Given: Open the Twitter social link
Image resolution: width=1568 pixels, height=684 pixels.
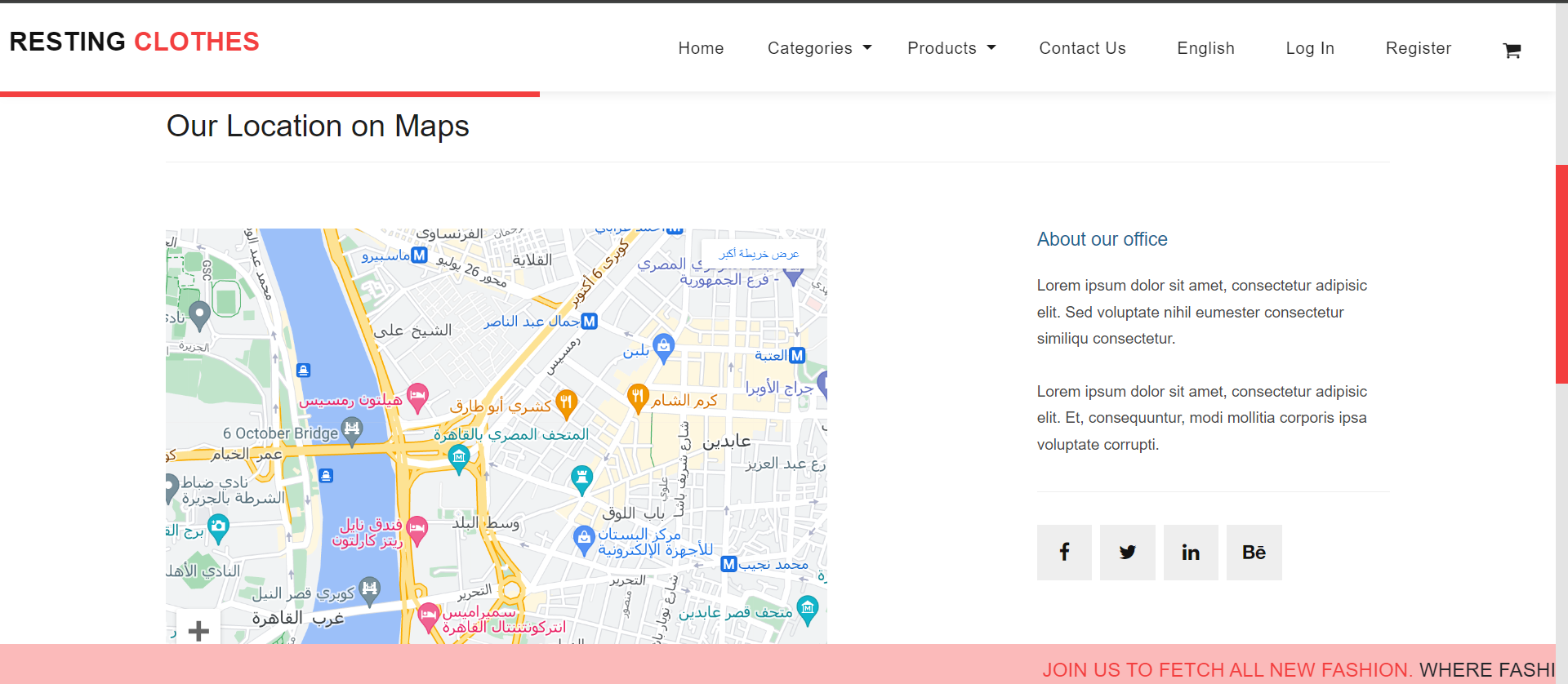Looking at the screenshot, I should [x=1128, y=553].
